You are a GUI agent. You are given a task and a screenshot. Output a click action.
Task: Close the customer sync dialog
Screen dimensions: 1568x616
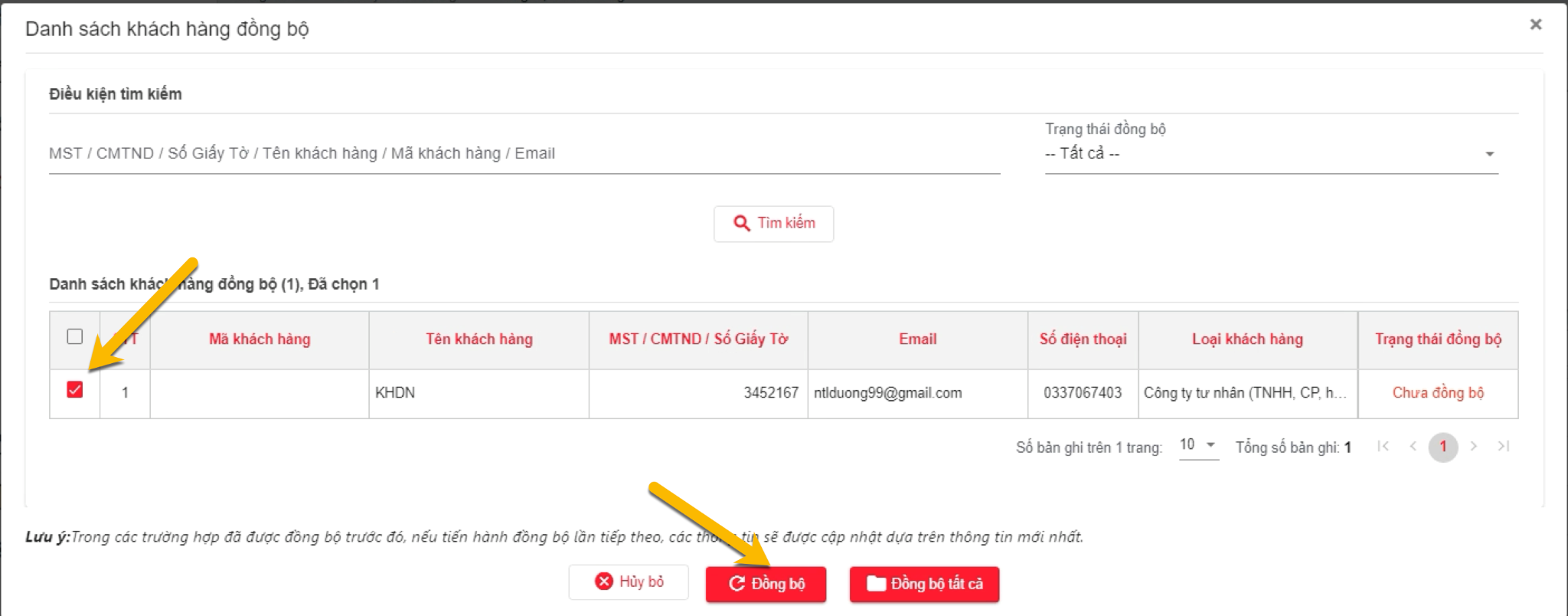click(x=1535, y=25)
